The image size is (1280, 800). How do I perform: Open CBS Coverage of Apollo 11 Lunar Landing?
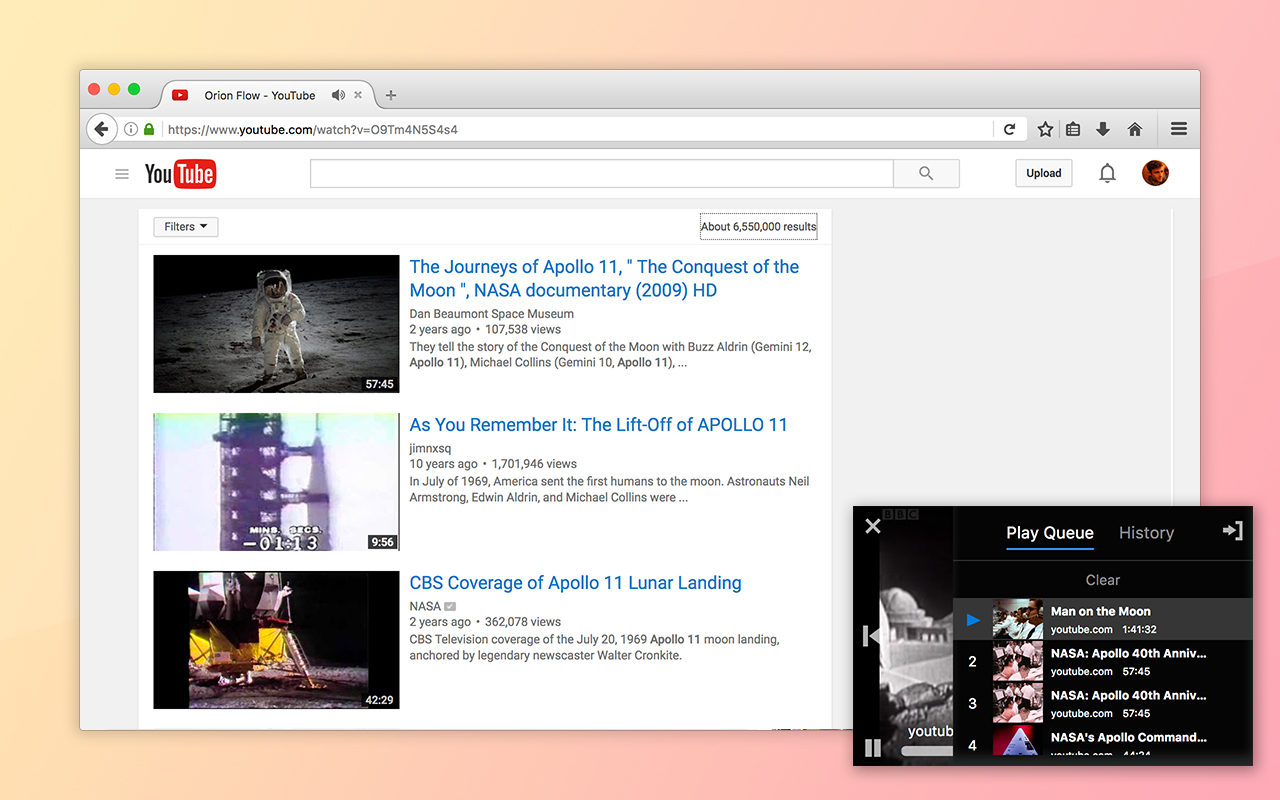coord(575,583)
